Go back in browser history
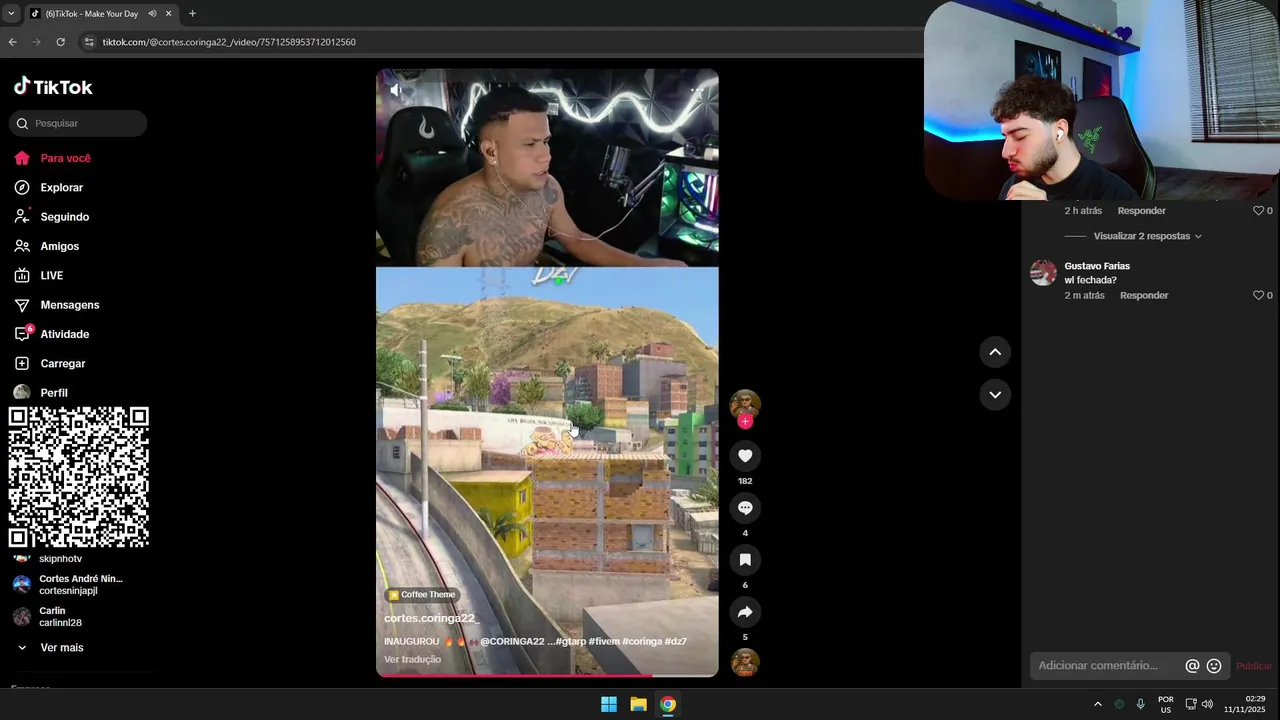 [12, 42]
